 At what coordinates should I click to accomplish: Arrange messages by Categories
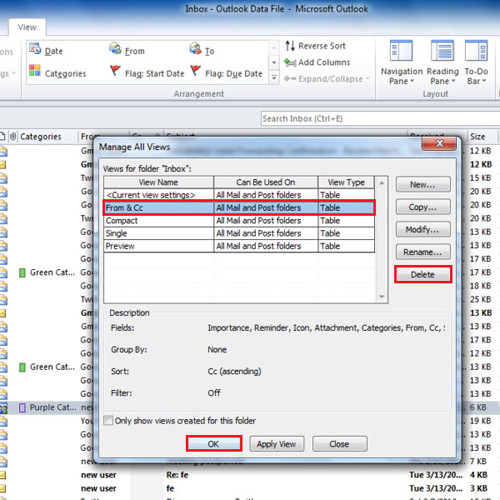click(x=57, y=73)
